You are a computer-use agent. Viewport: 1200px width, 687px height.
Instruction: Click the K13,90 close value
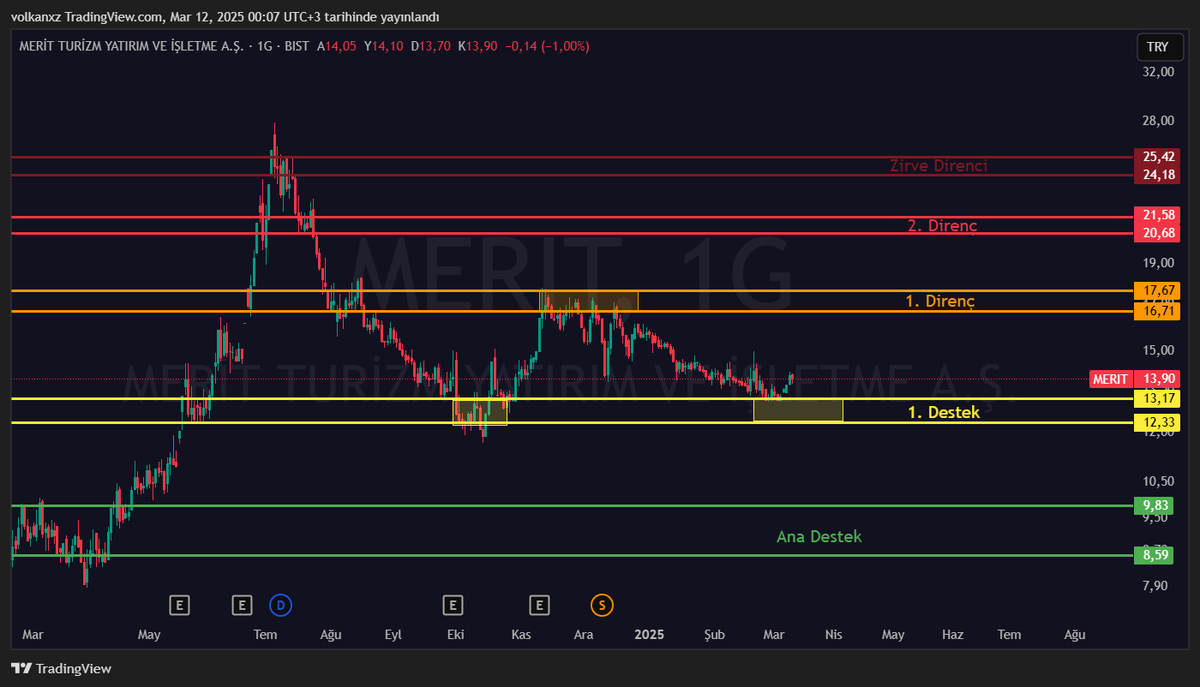pyautogui.click(x=477, y=46)
